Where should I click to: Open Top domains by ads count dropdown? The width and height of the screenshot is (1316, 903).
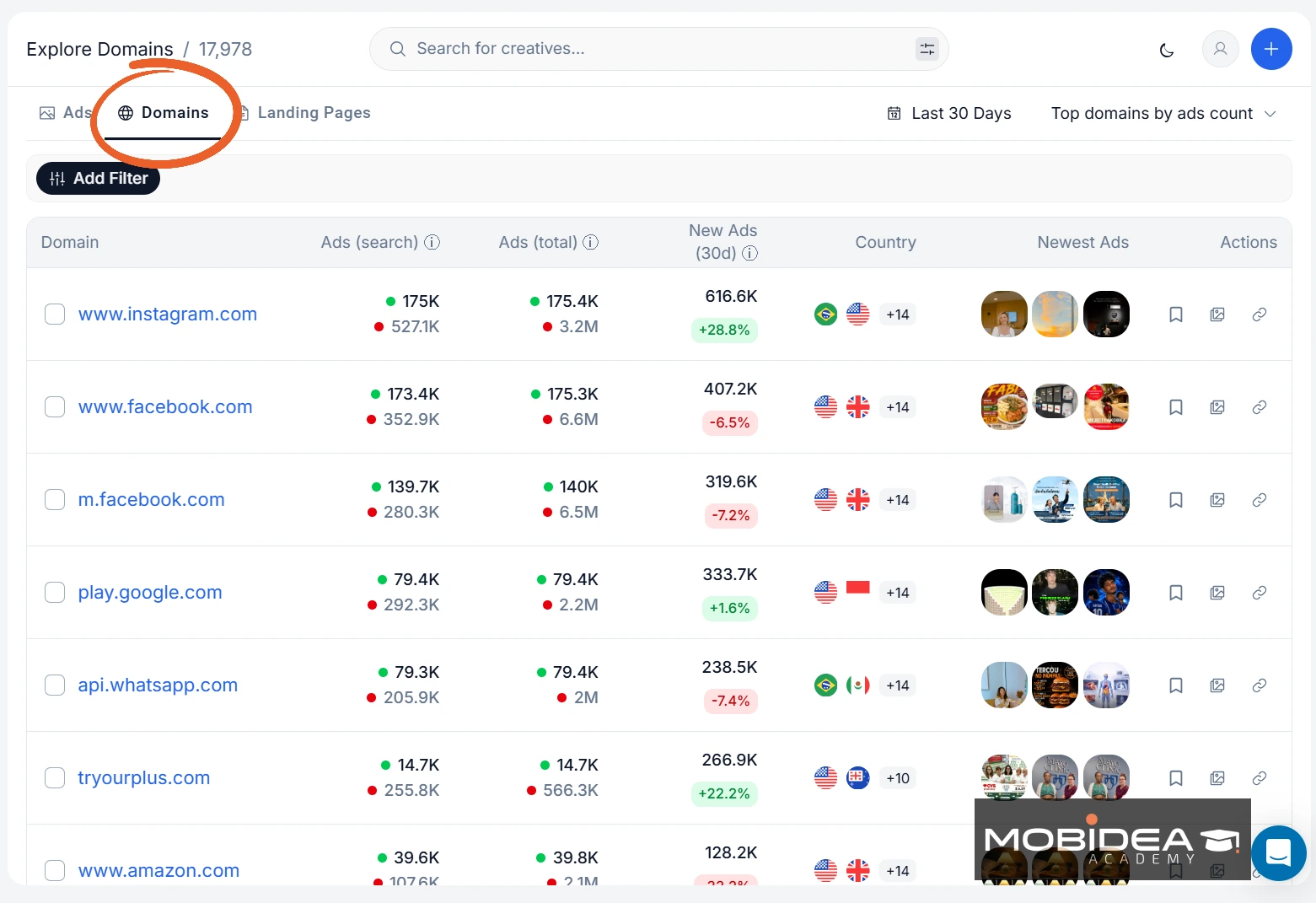[x=1163, y=114]
